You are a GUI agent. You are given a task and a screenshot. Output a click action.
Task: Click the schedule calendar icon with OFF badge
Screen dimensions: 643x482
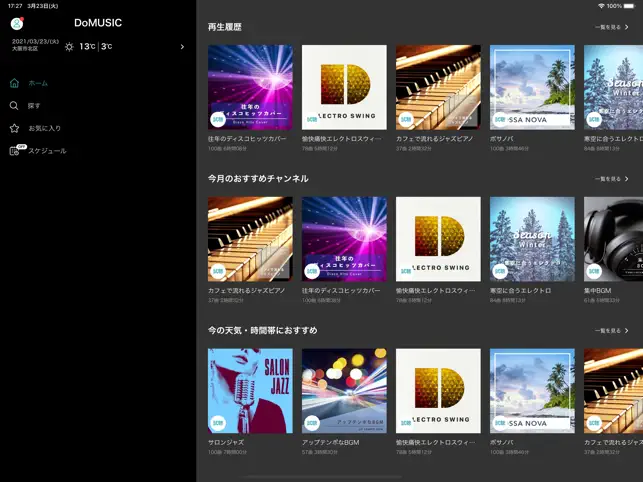16,150
